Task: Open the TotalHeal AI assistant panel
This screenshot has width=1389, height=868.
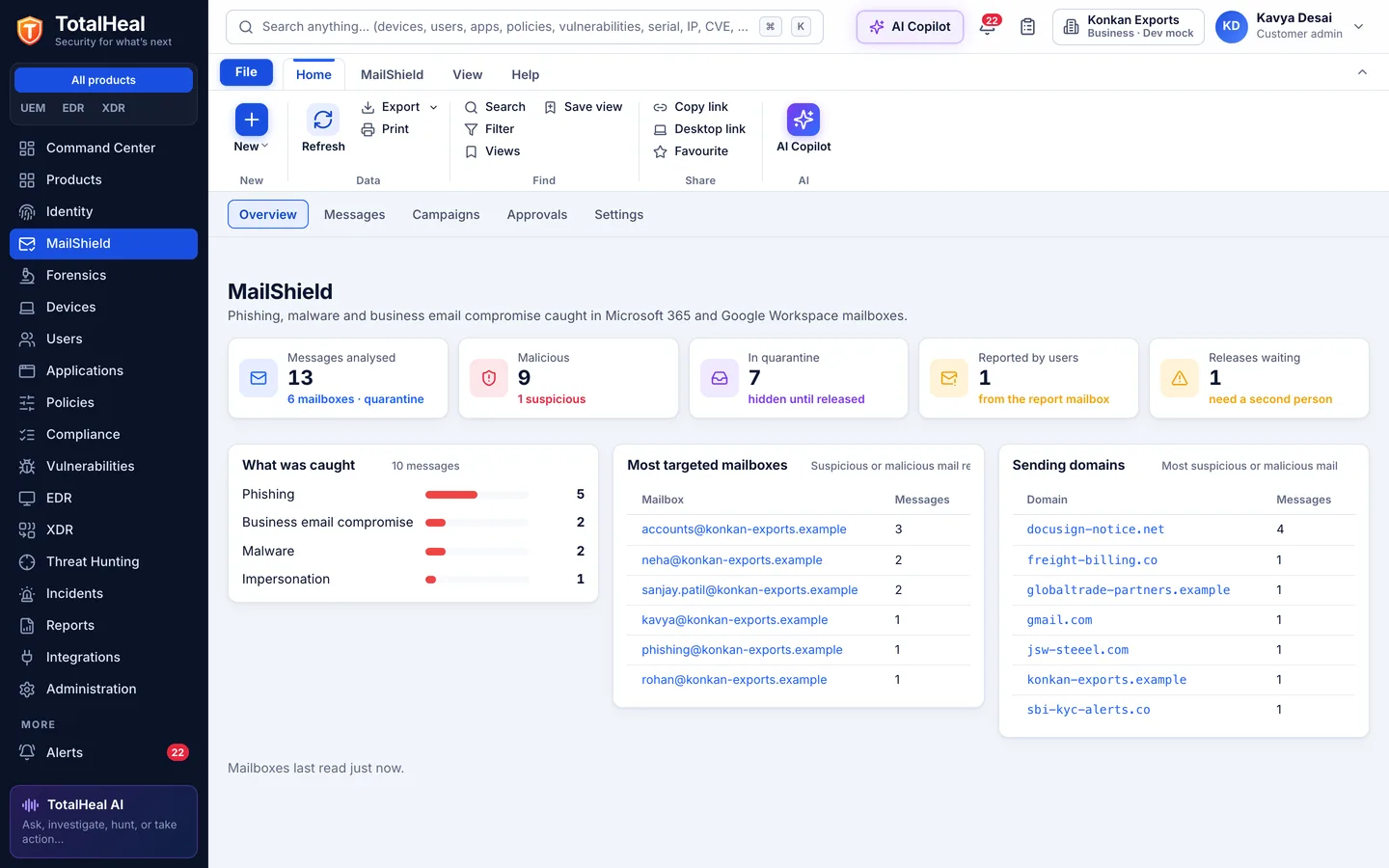Action: pyautogui.click(x=103, y=822)
